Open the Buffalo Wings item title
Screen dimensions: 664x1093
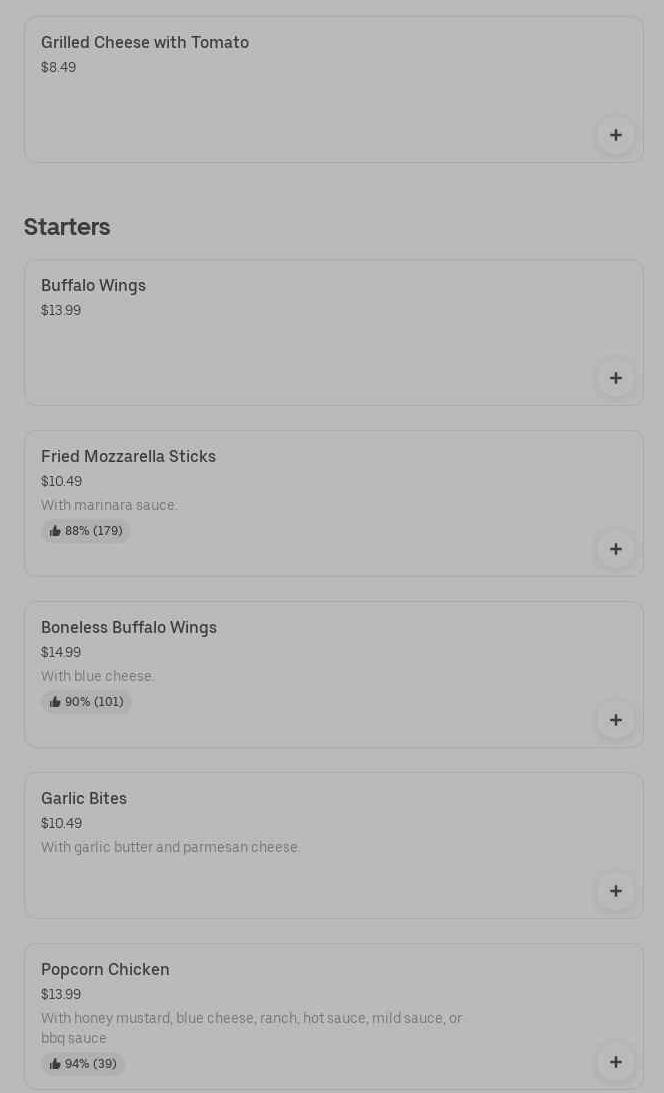(x=93, y=285)
